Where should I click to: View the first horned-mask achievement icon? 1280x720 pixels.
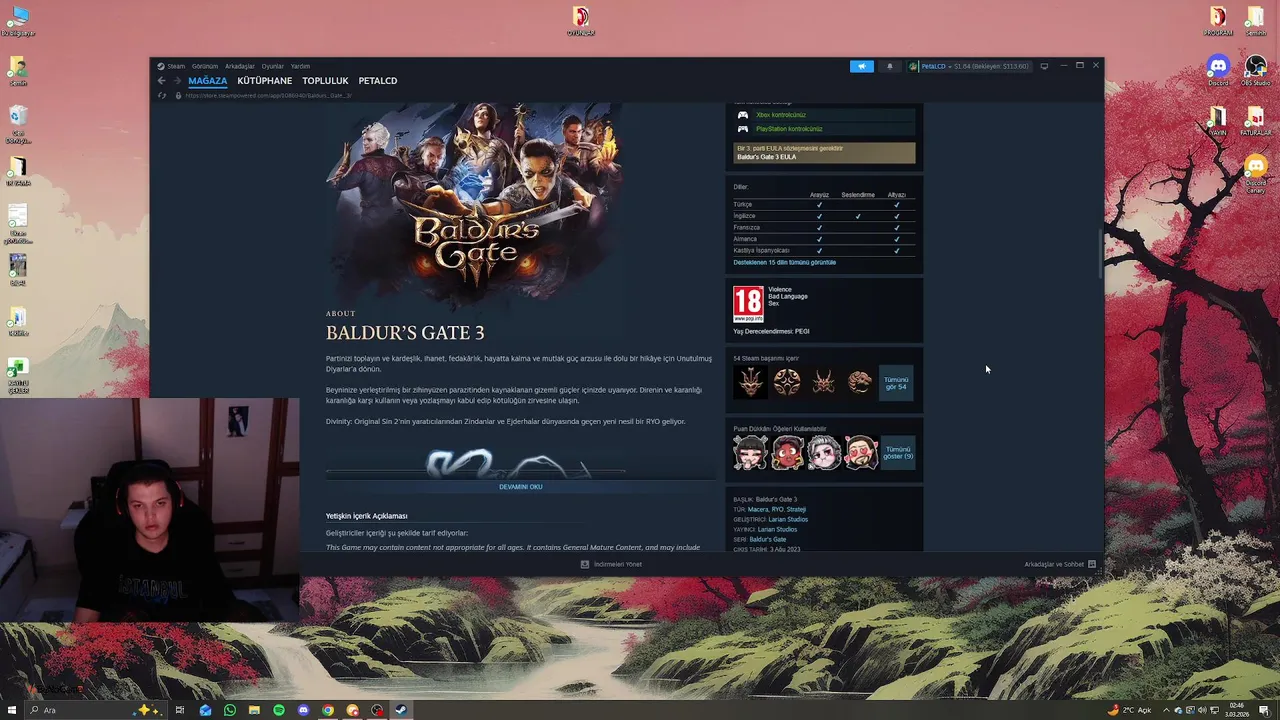coord(751,381)
